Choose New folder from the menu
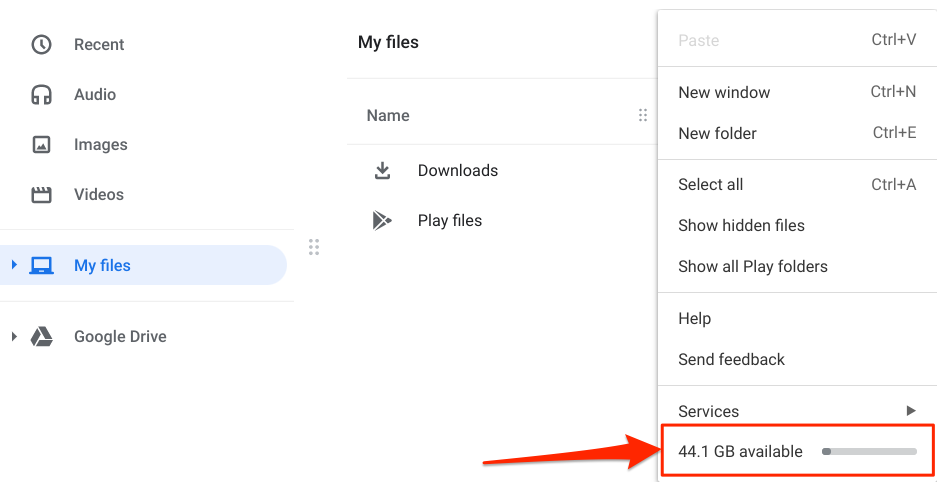937x482 pixels. (717, 133)
